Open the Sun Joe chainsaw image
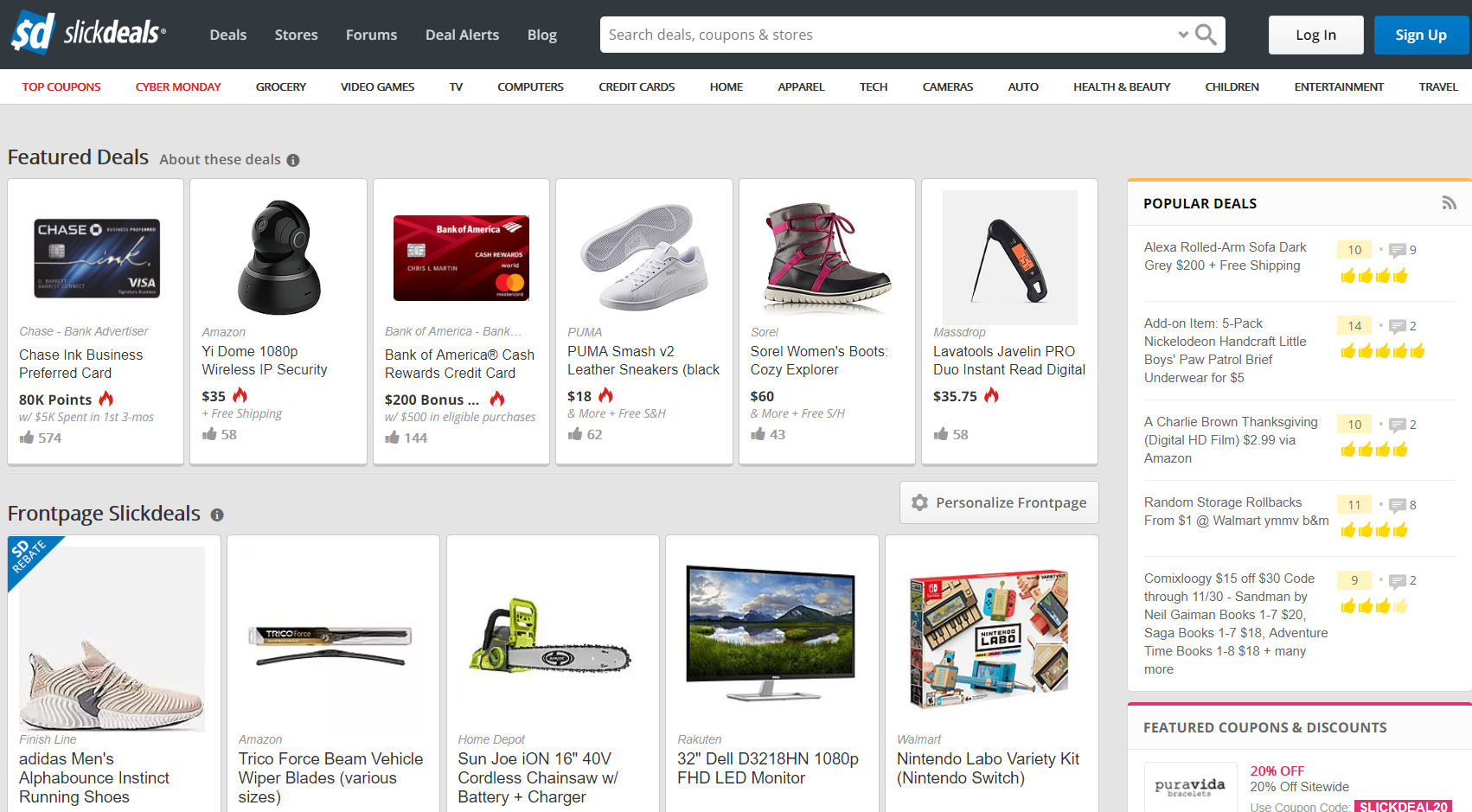 tap(550, 639)
